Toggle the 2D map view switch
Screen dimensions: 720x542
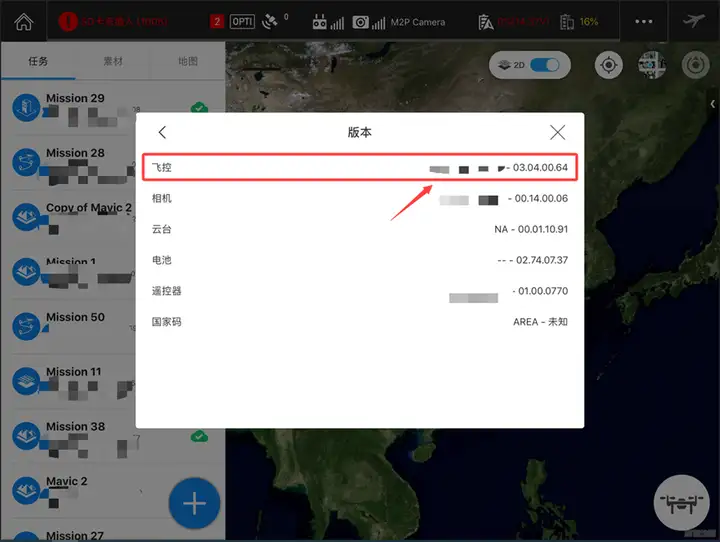coord(545,65)
